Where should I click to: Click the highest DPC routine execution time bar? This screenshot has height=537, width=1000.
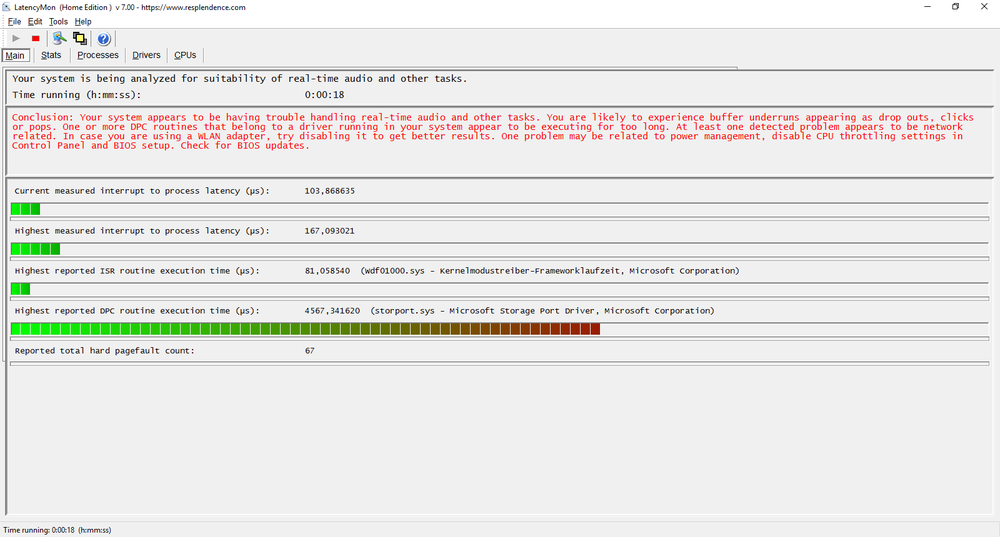pos(305,329)
